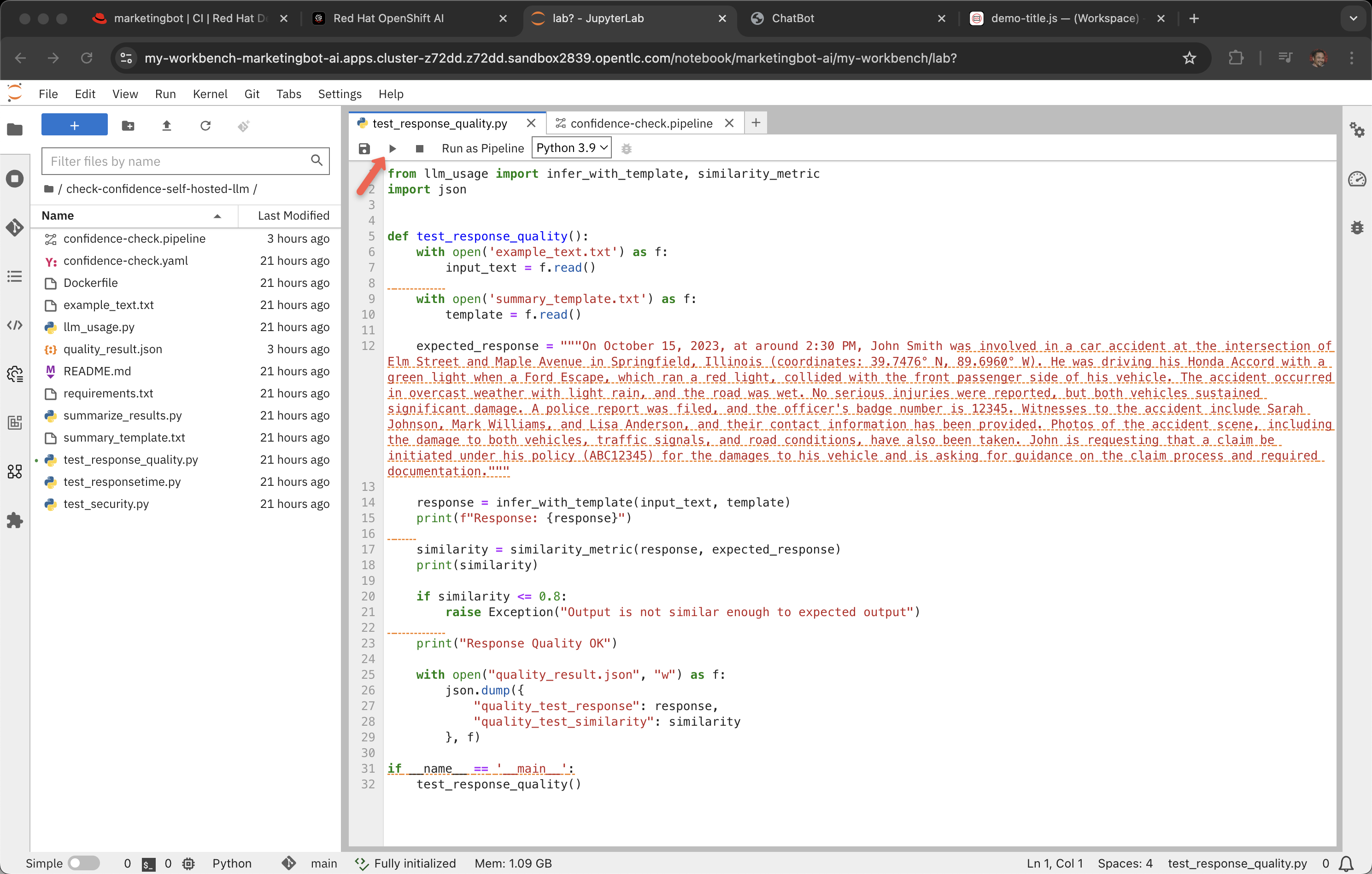1372x874 pixels.
Task: Switch to the confidence-check.pipeline tab
Action: (x=640, y=123)
